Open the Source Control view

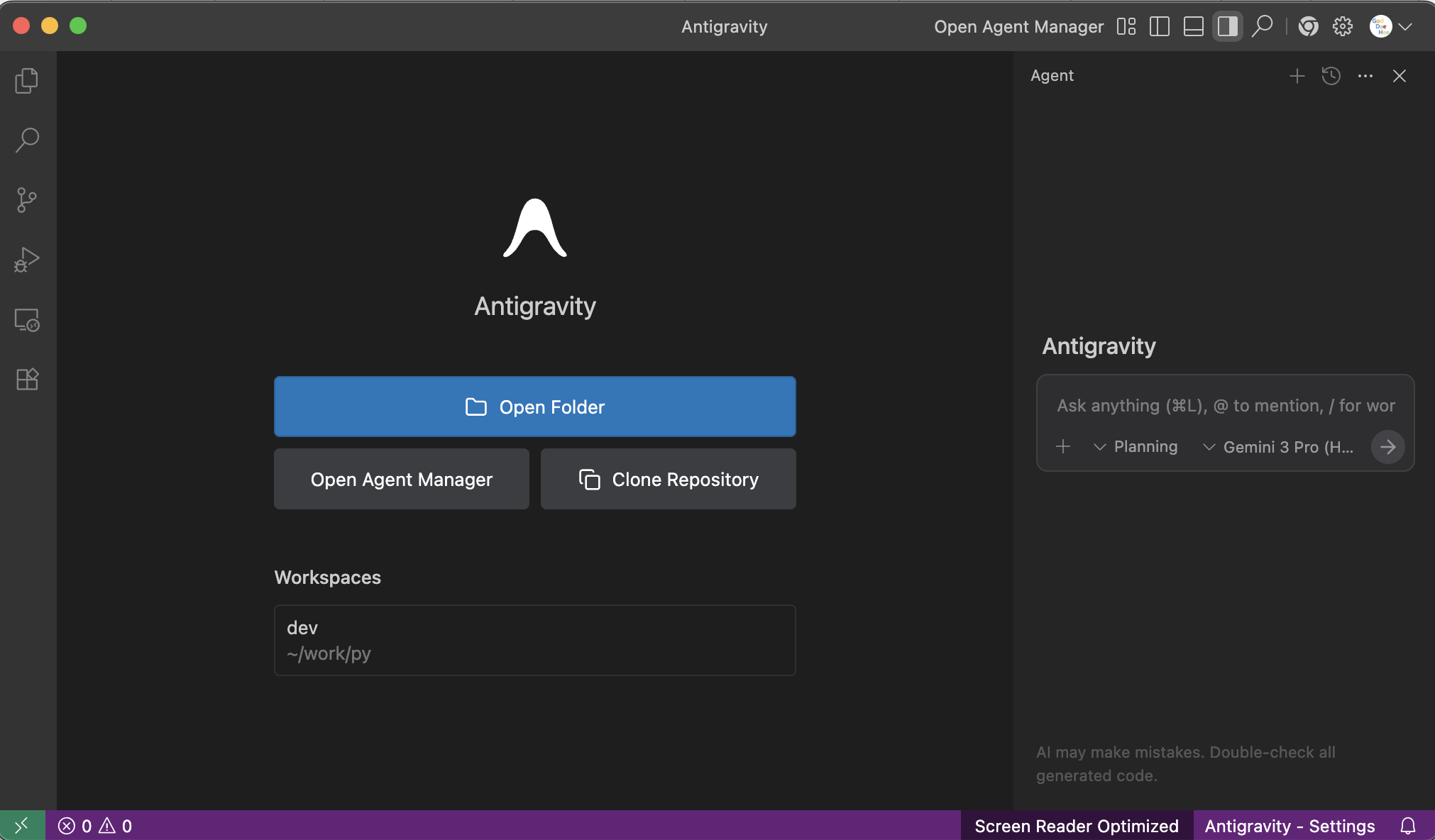tap(27, 200)
